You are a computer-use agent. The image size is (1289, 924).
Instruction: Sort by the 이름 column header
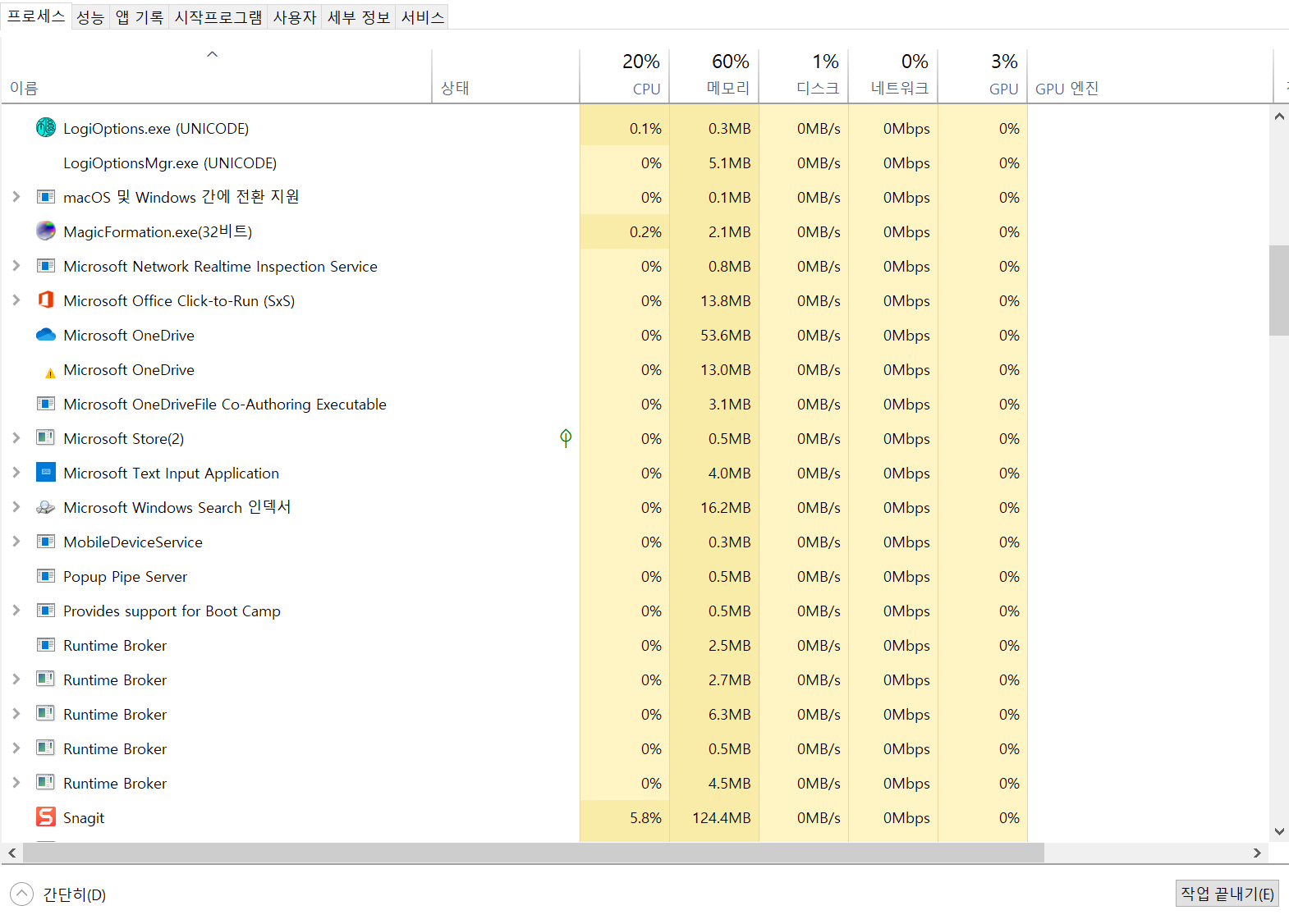217,75
